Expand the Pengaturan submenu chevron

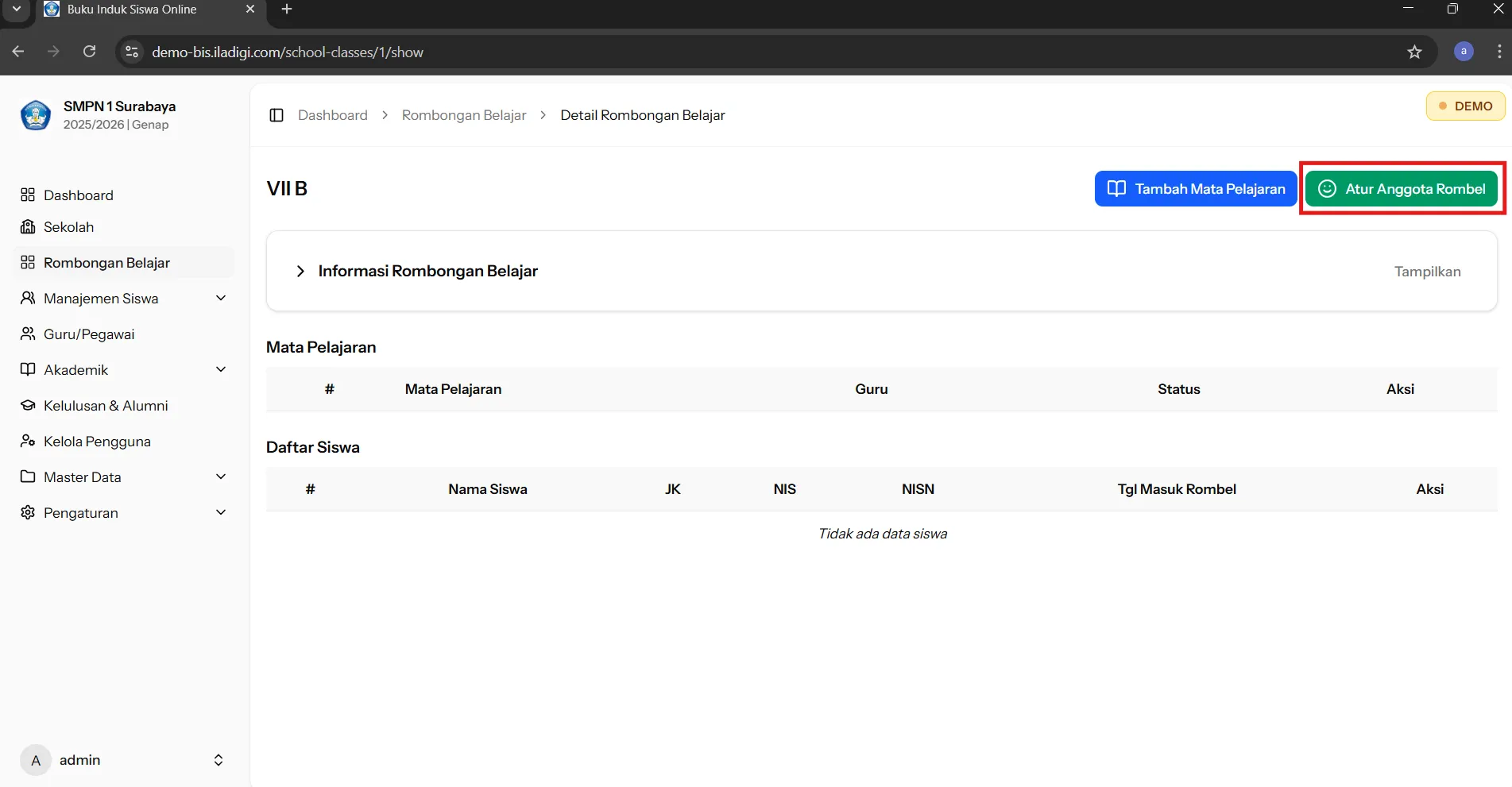tap(221, 512)
